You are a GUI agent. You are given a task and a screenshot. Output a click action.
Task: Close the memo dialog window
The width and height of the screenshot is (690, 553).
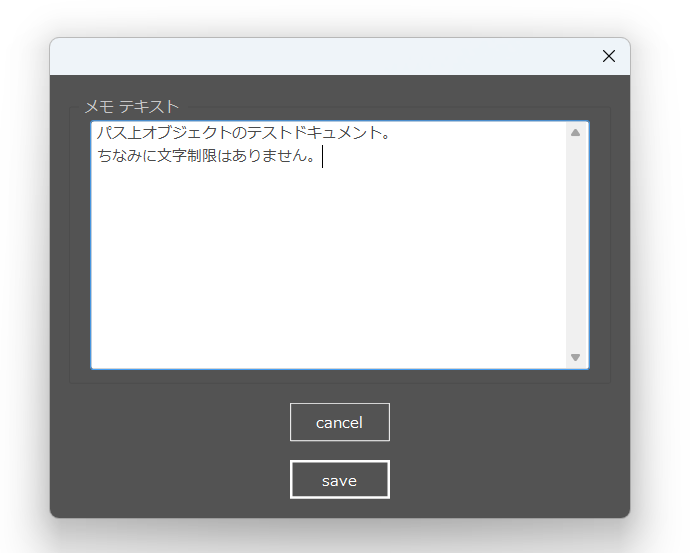609,56
